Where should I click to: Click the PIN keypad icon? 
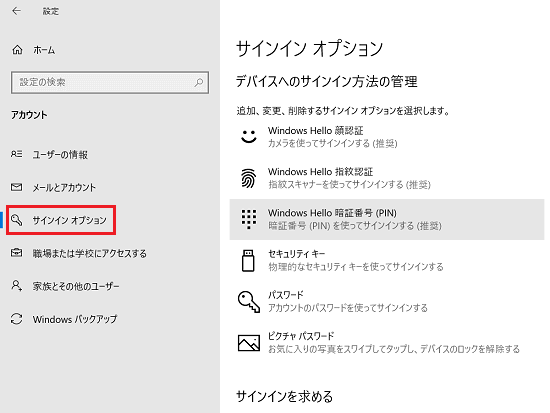pos(249,219)
